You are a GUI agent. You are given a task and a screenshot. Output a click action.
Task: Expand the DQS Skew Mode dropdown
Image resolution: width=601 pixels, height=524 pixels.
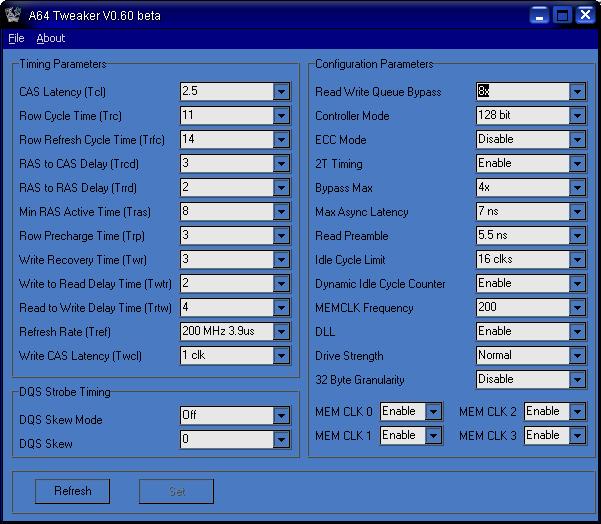281,416
